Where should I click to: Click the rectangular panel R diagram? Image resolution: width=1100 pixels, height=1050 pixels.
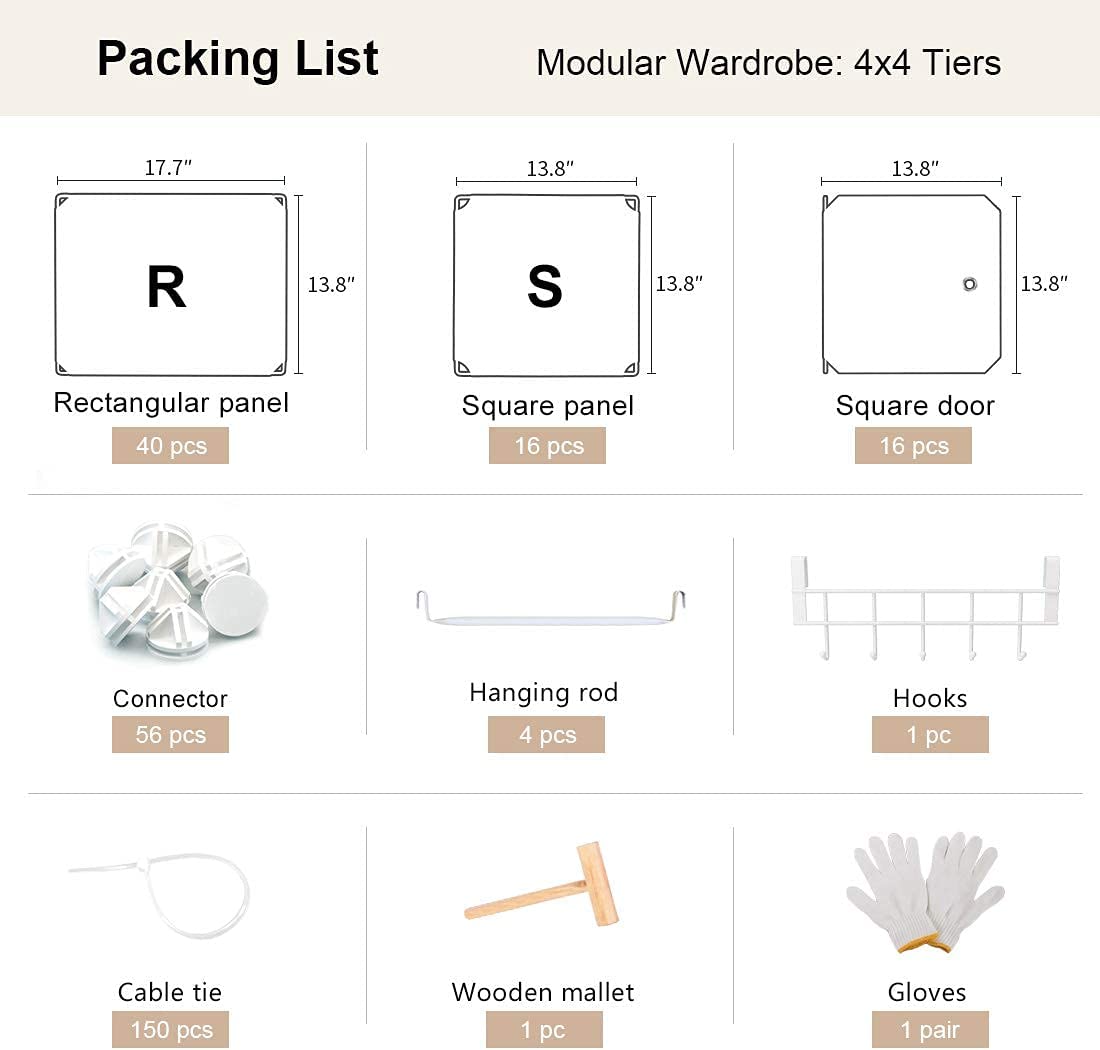click(x=170, y=285)
